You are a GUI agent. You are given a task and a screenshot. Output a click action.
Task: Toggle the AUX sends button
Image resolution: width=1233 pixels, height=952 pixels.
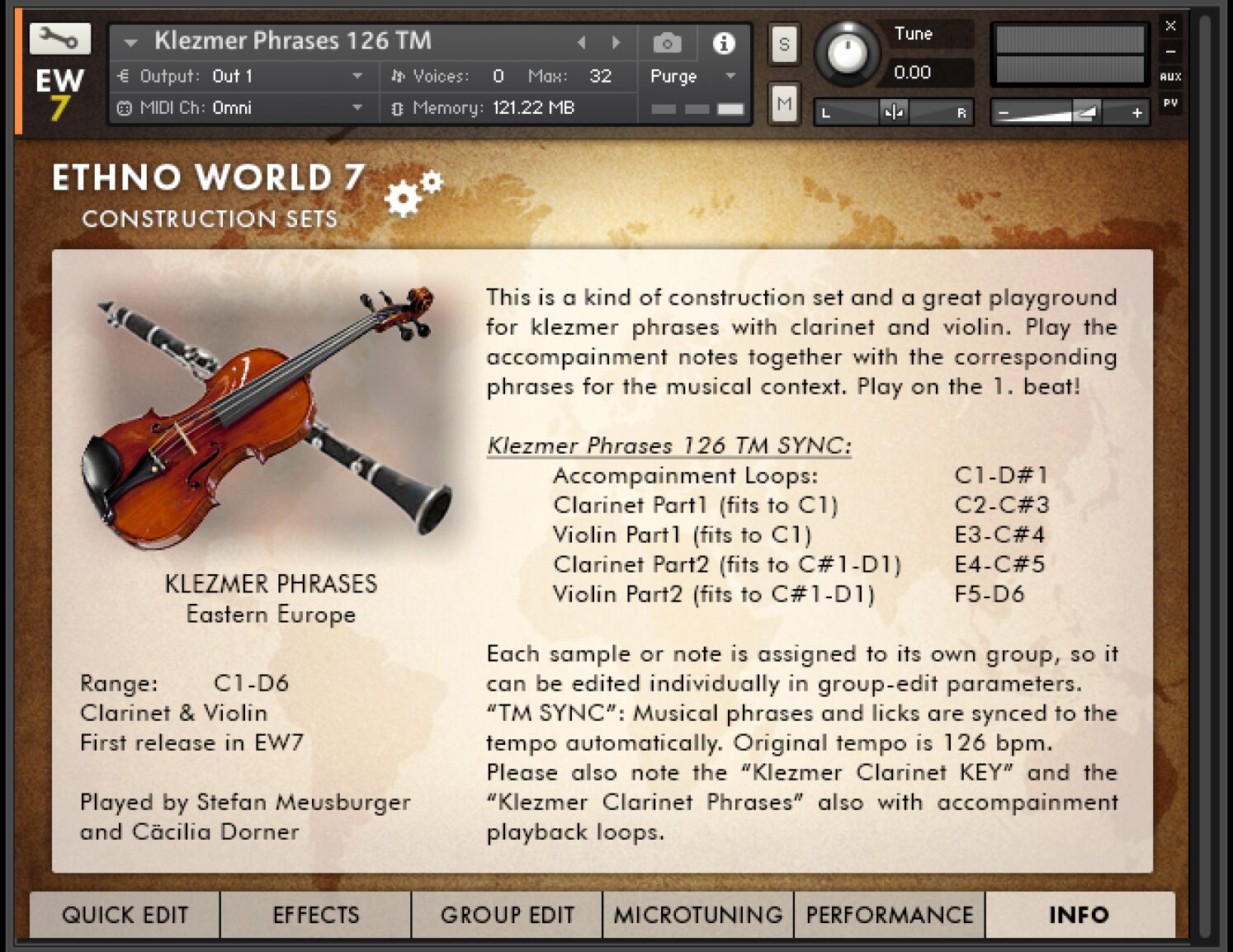[1170, 77]
